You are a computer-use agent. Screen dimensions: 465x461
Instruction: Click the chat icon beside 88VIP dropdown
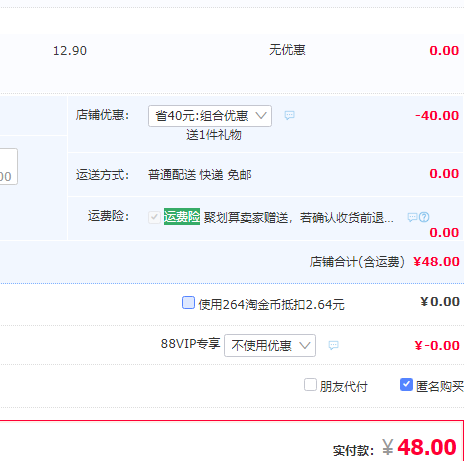tap(333, 345)
